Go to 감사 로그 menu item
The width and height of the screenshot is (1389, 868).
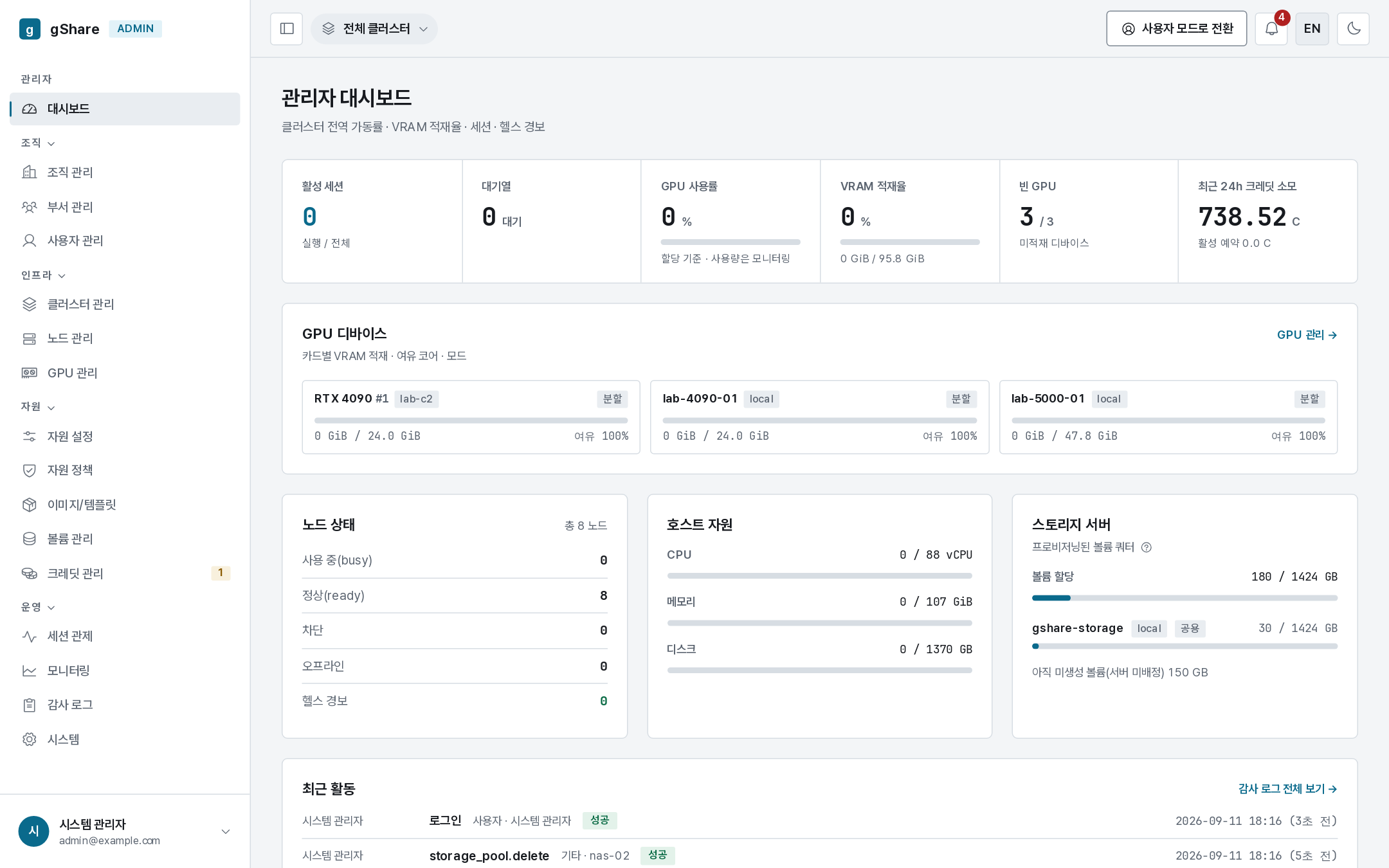pyautogui.click(x=125, y=705)
